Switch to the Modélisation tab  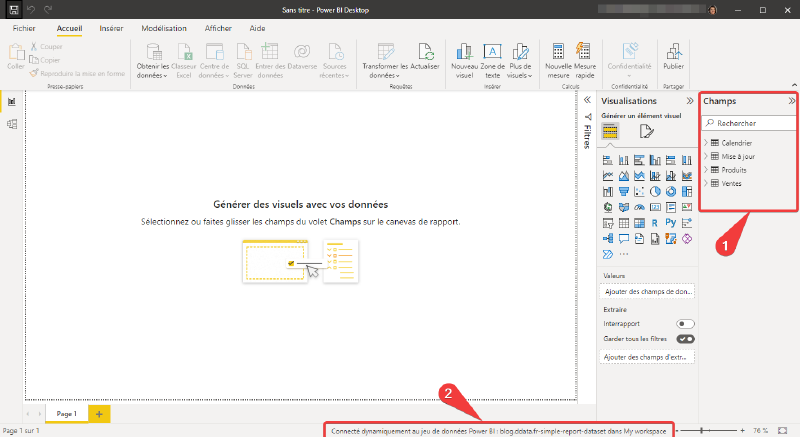(x=164, y=29)
